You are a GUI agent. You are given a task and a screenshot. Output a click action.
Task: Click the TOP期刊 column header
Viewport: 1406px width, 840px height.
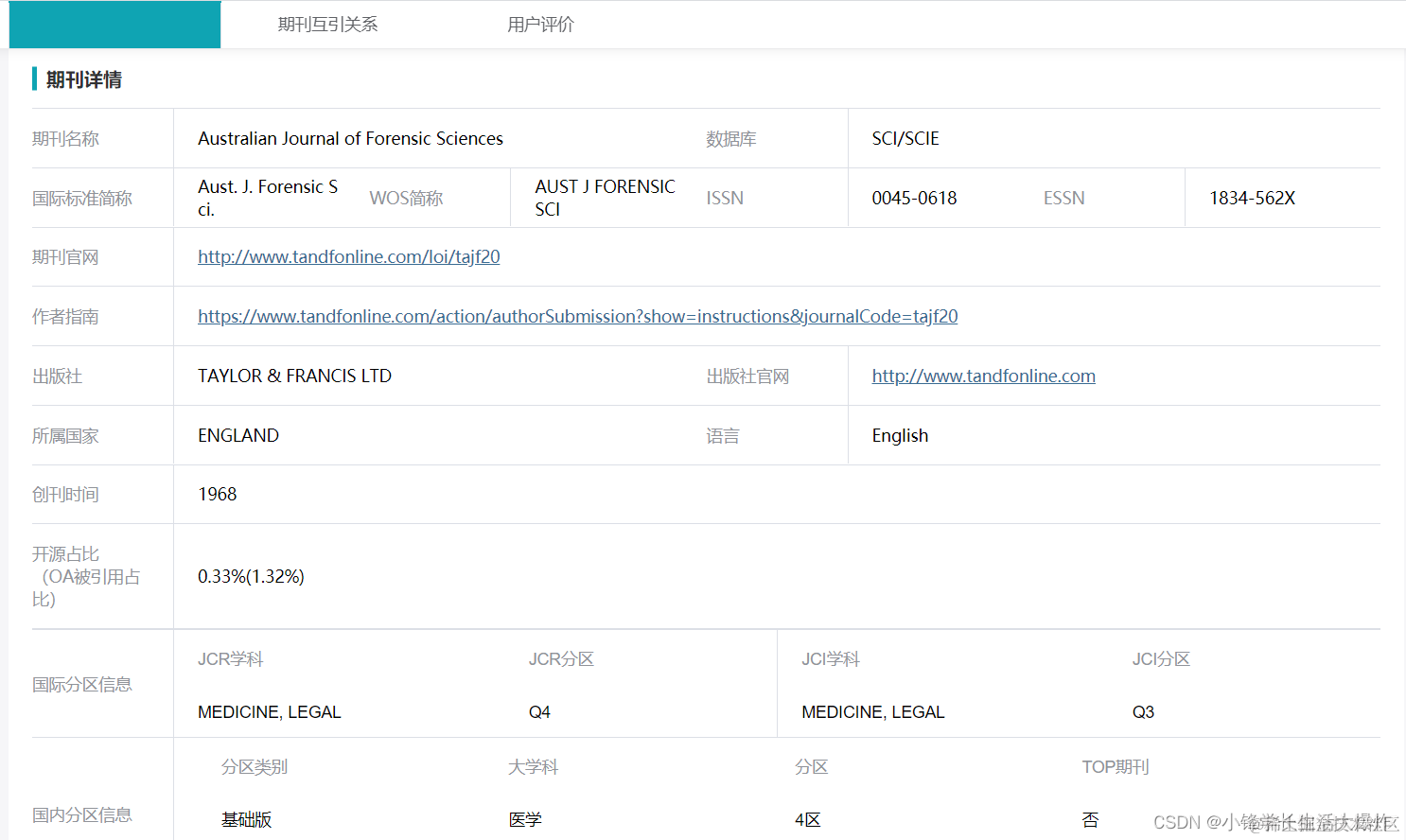(x=1116, y=766)
